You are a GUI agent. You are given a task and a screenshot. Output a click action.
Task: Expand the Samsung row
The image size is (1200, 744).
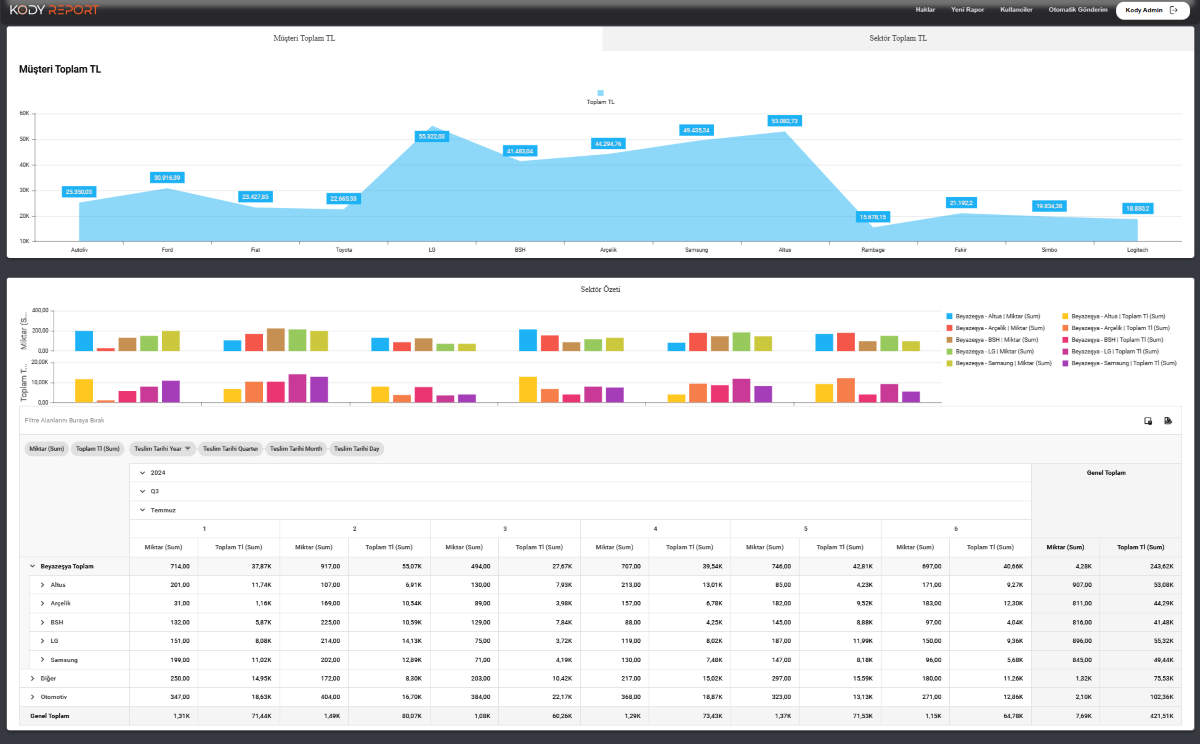coord(42,660)
